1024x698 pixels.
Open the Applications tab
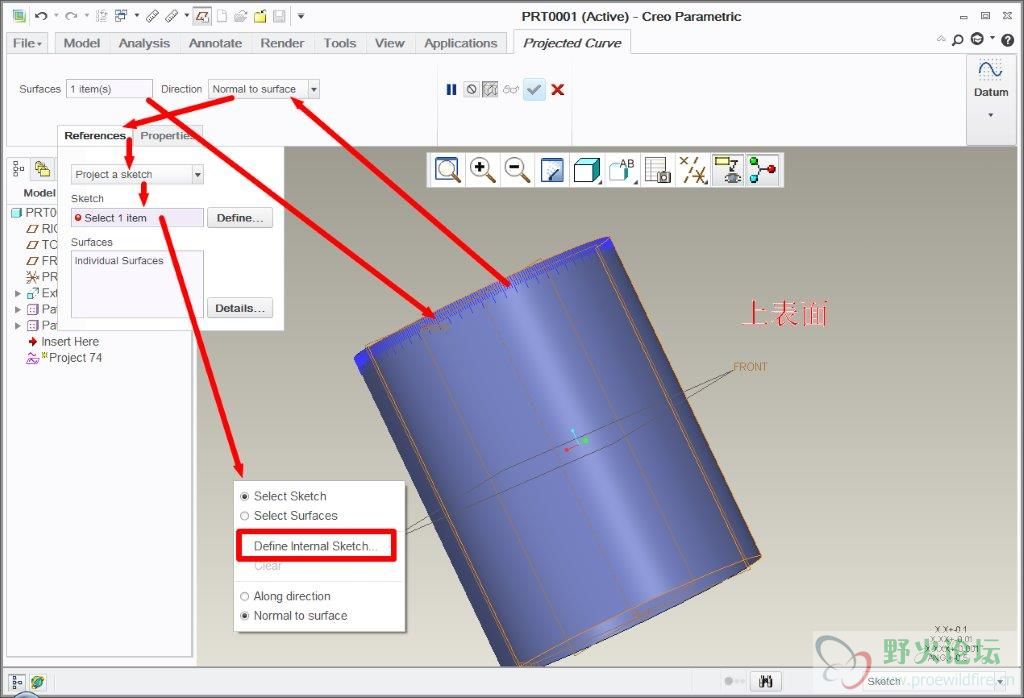coord(460,43)
